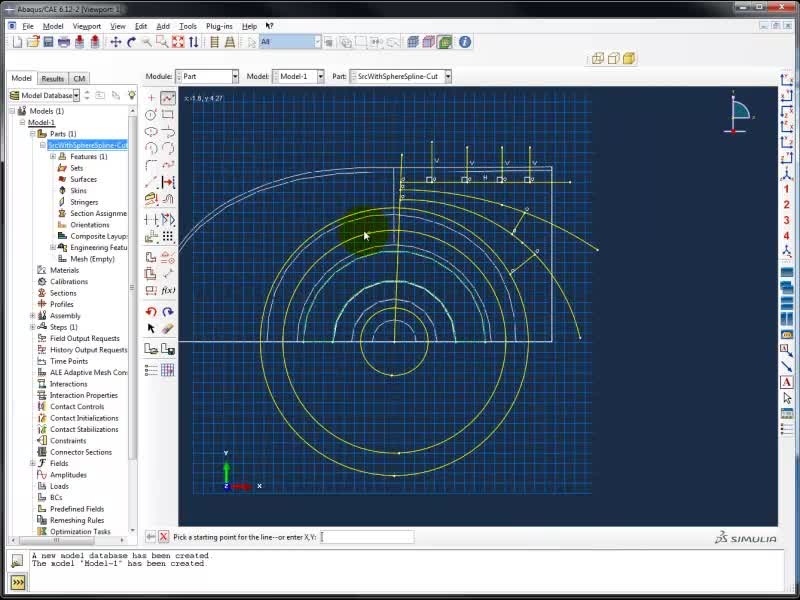
Task: Expand the Features (1) tree node
Action: point(53,157)
